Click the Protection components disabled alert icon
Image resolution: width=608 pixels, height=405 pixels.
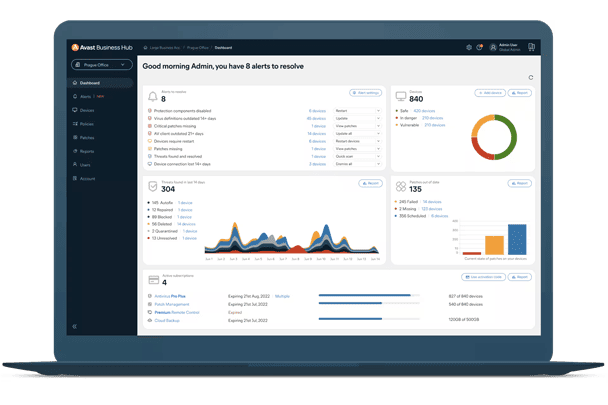[x=150, y=111]
